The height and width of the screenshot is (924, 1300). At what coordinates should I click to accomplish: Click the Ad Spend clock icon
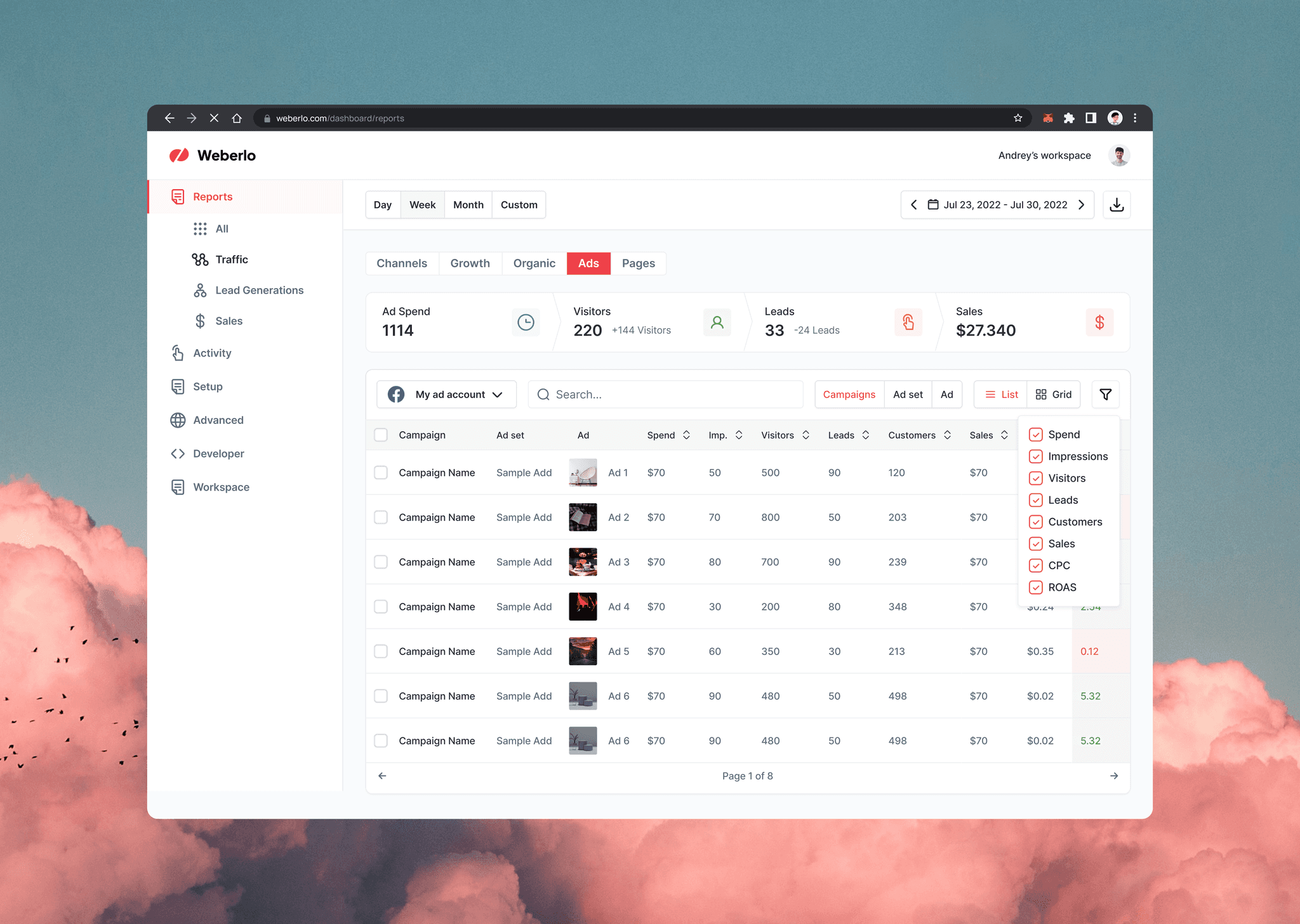click(526, 322)
